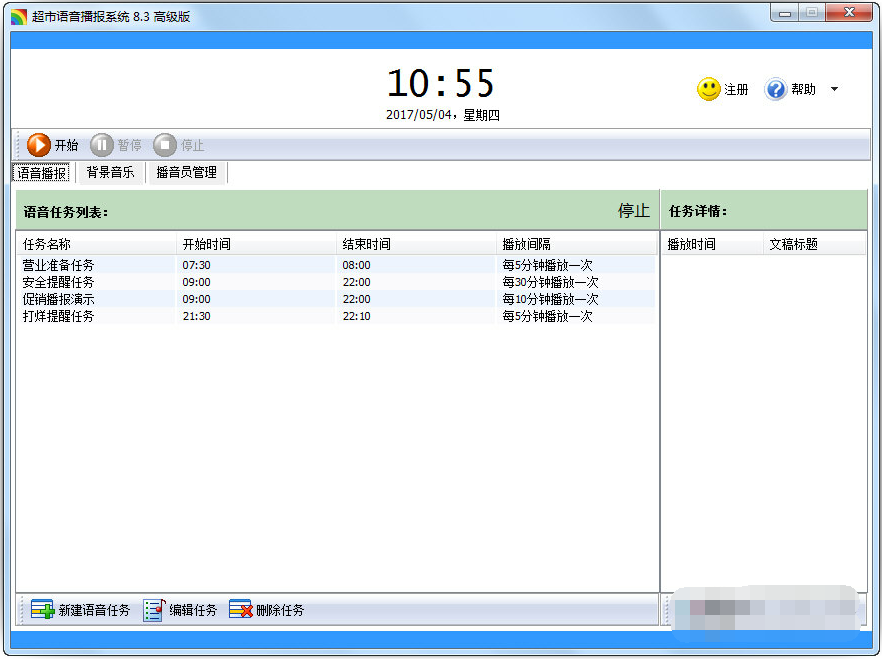Click the 注册 register button

click(x=735, y=89)
